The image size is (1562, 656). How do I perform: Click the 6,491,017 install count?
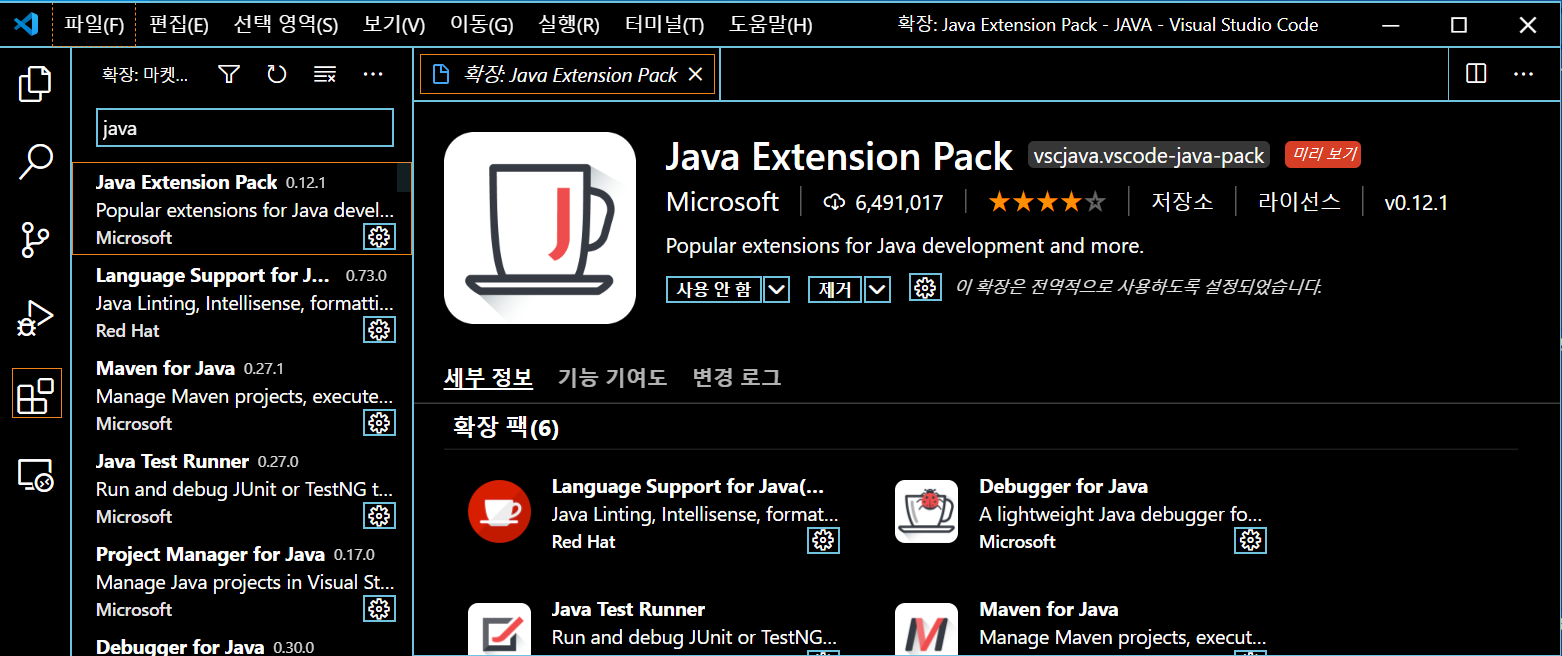click(x=883, y=203)
